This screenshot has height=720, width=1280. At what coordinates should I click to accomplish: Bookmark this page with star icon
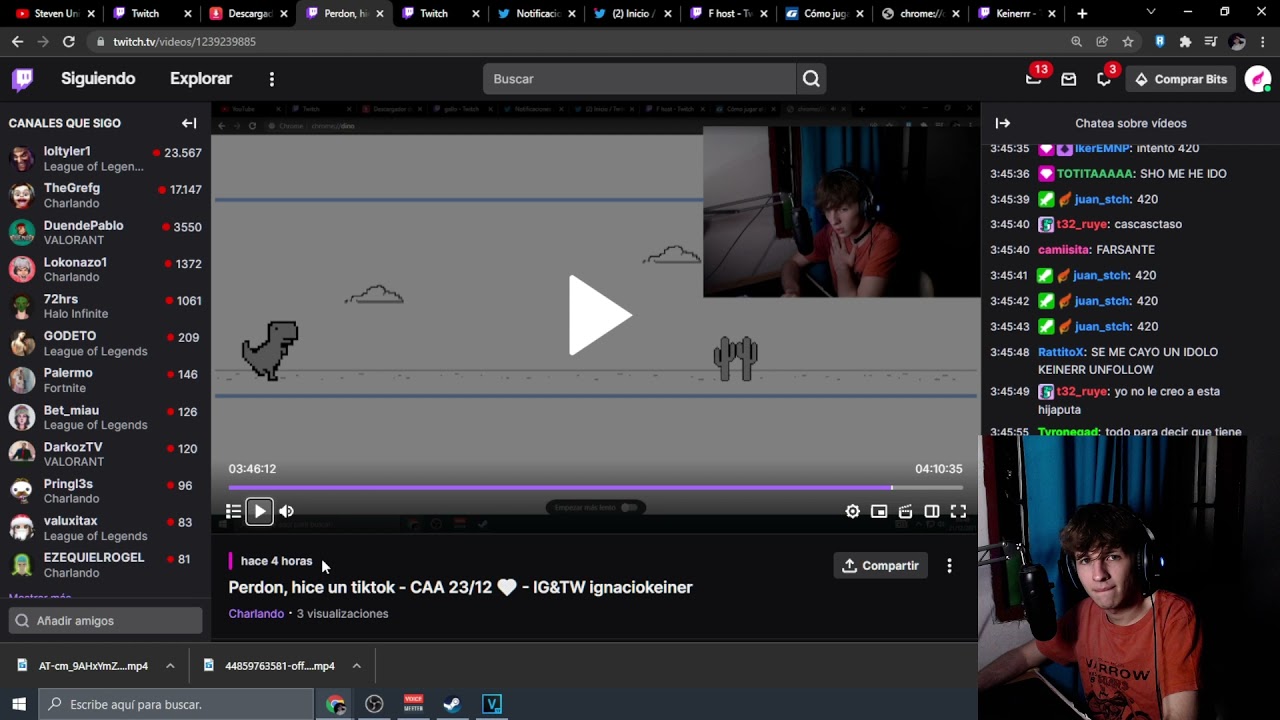point(1128,42)
